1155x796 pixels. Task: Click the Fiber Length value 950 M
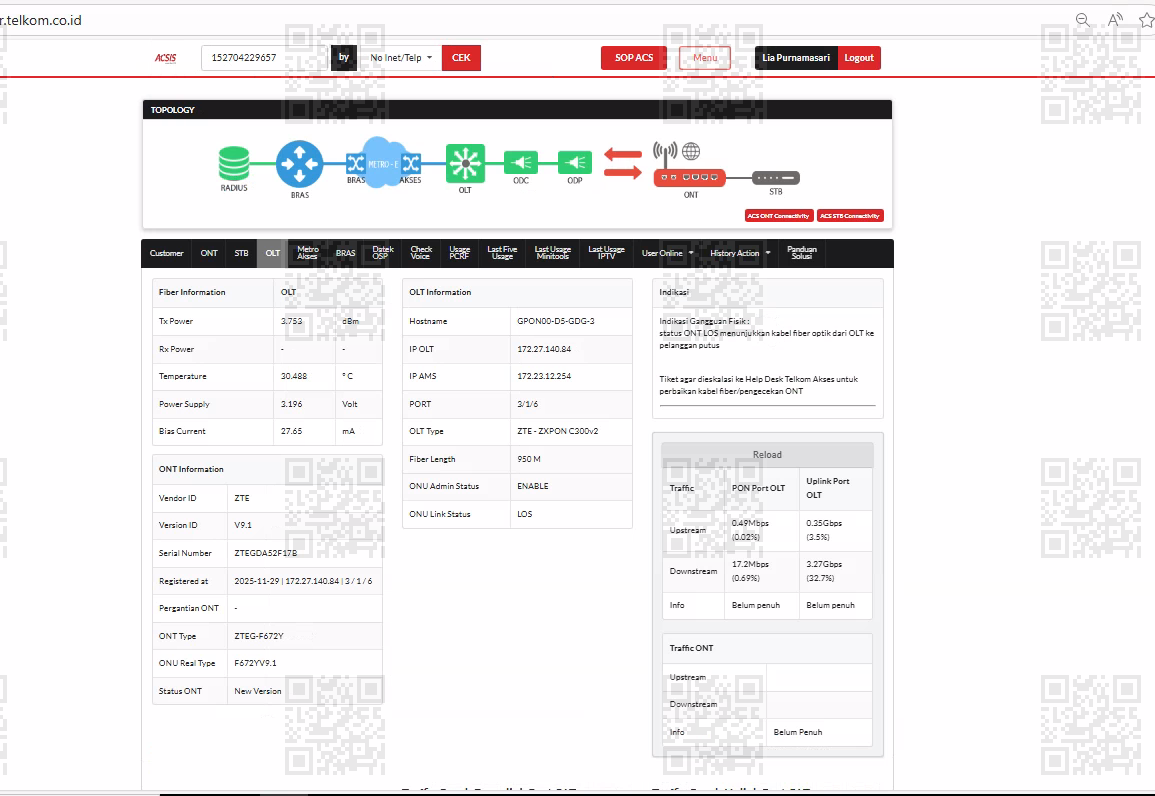point(529,459)
